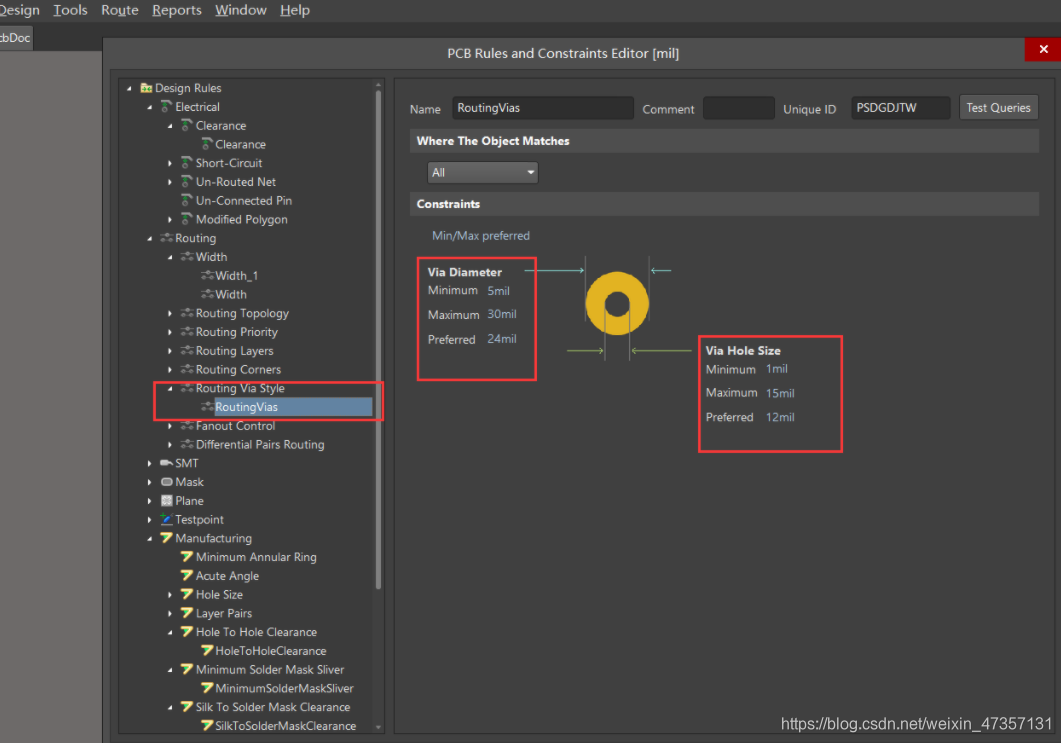Click Via Diameter Minimum value 5mil

click(x=499, y=291)
